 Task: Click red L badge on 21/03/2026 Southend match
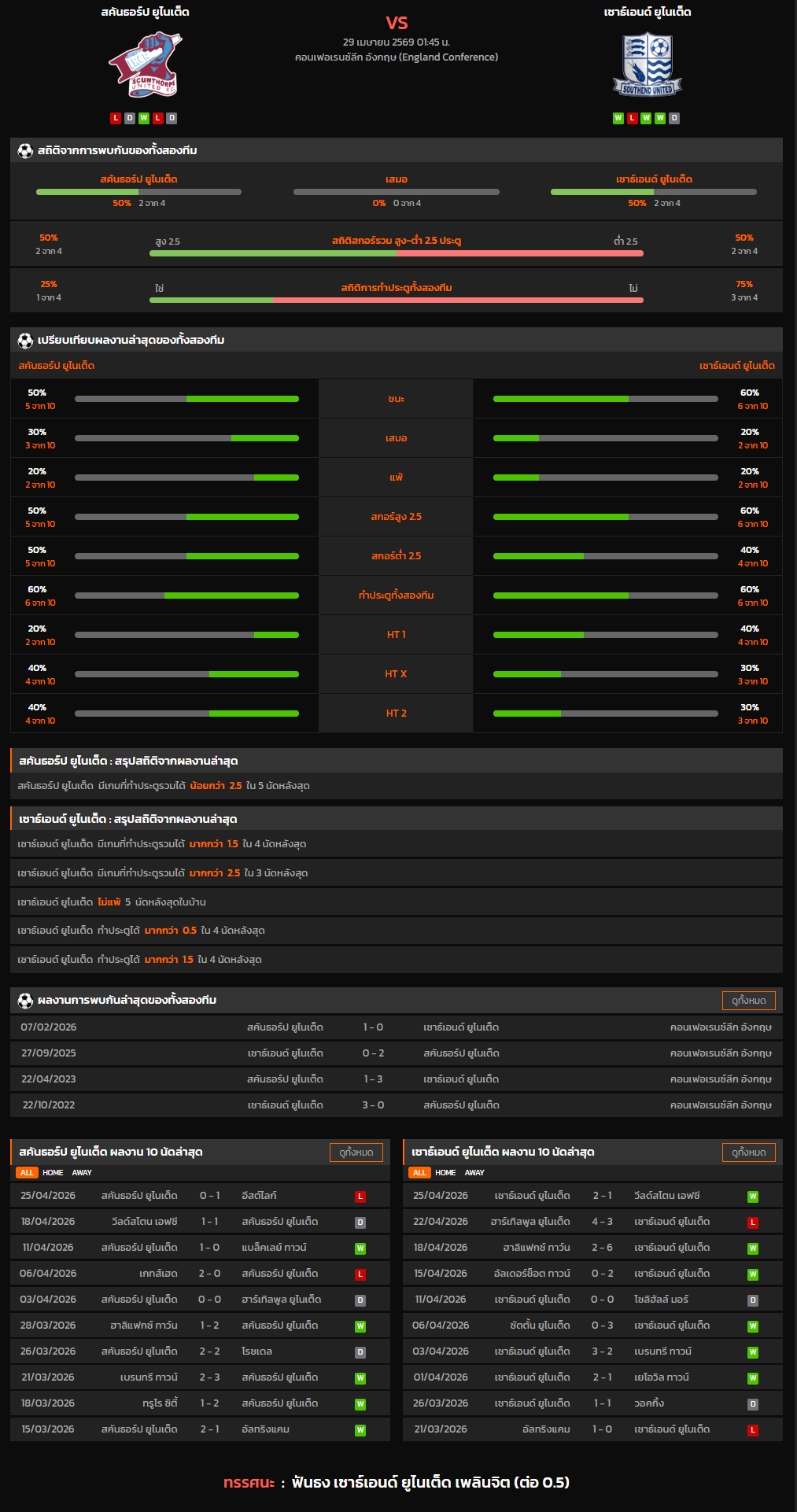coord(753,1430)
